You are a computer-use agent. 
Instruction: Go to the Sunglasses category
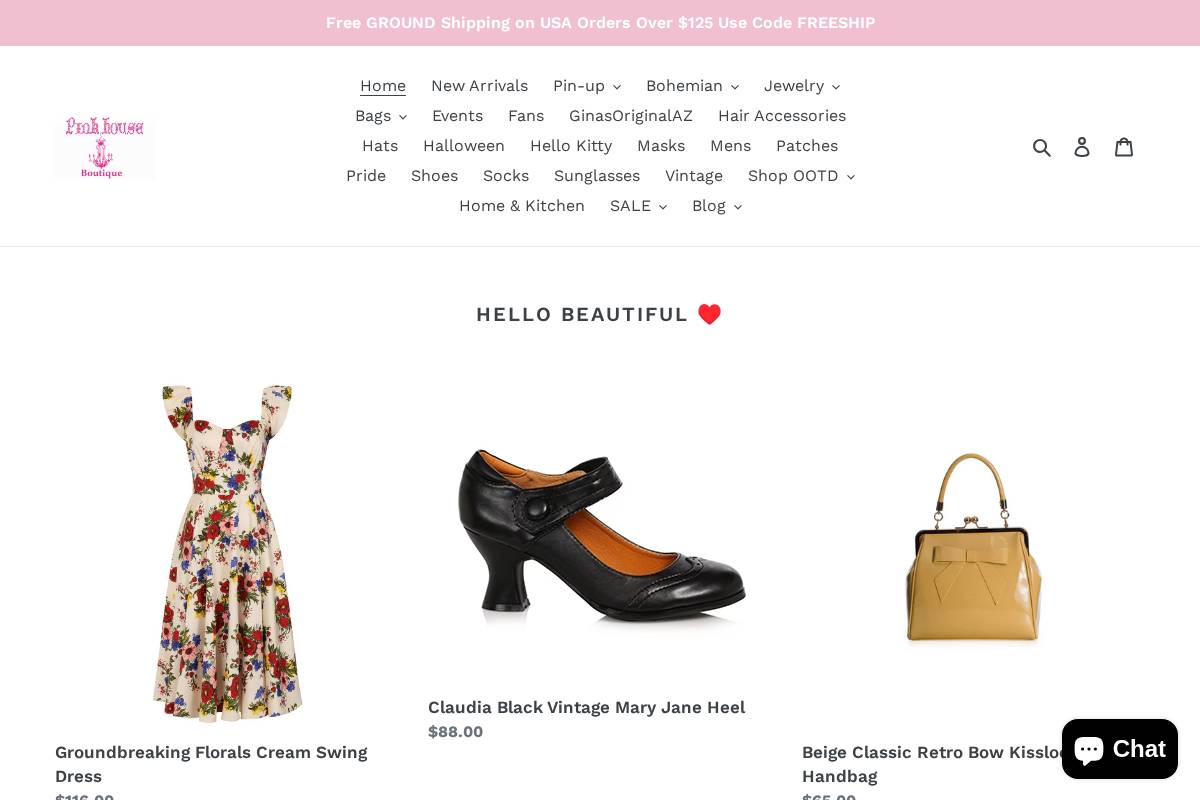(597, 176)
